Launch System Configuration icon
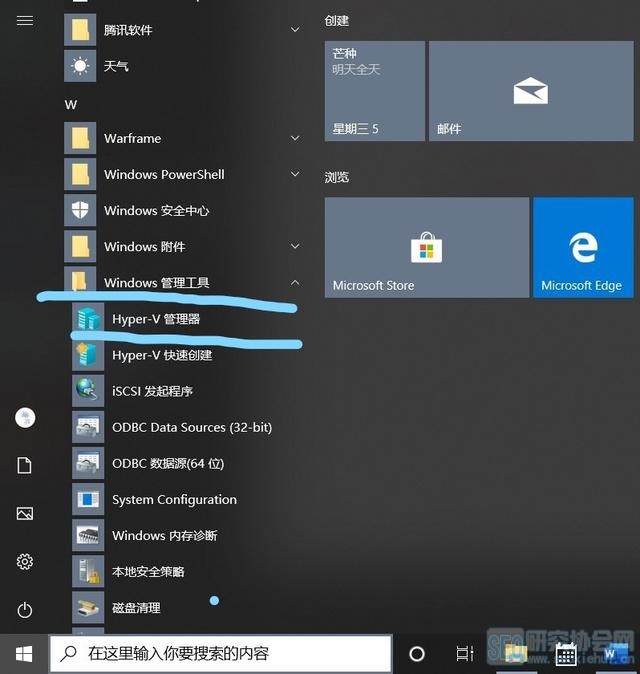This screenshot has width=640, height=674. point(88,499)
